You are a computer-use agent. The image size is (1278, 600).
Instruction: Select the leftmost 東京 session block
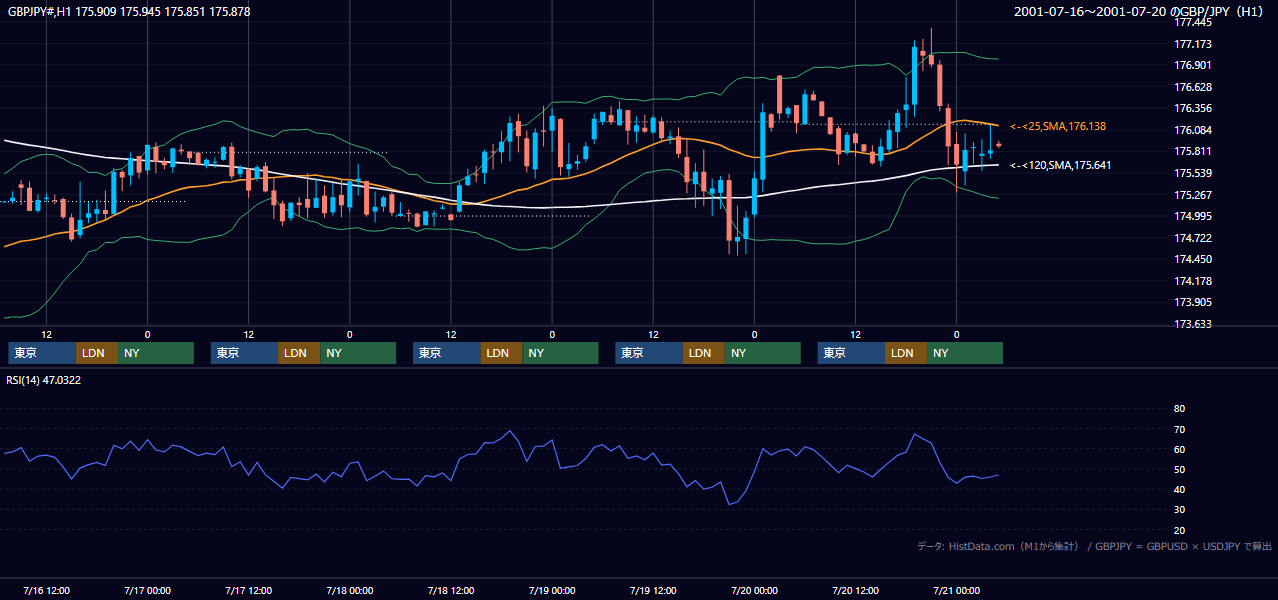42,353
